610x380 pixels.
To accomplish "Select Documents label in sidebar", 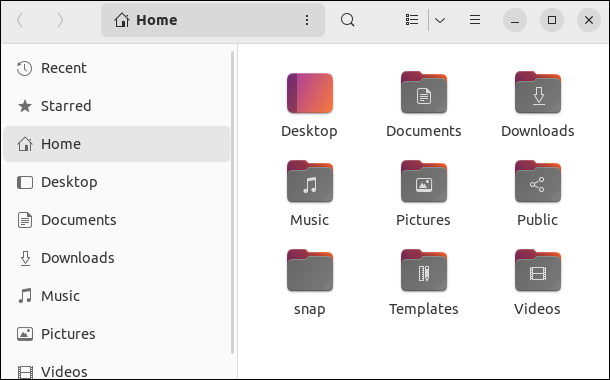I will tap(79, 220).
